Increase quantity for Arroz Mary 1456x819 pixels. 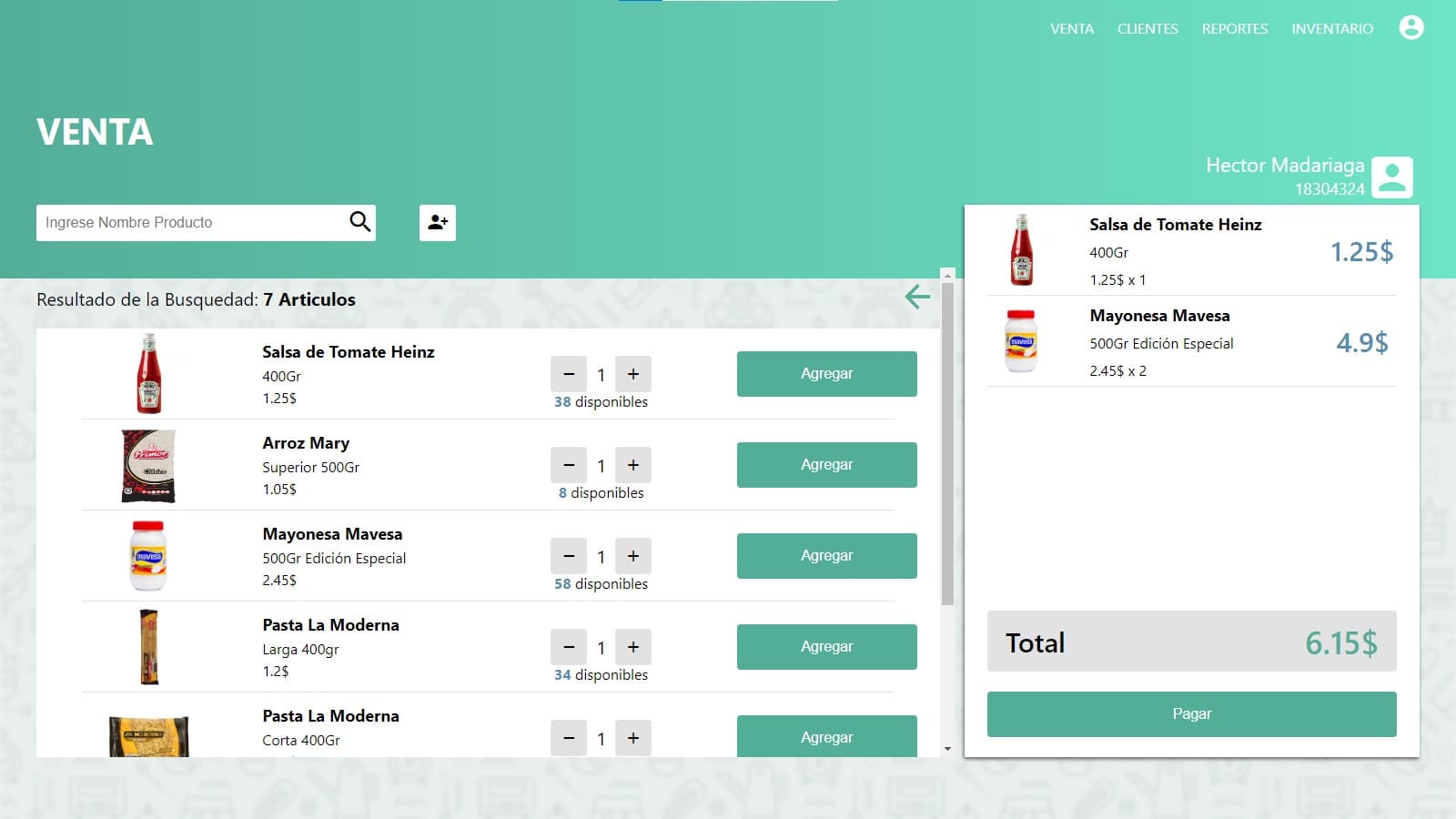tap(633, 465)
